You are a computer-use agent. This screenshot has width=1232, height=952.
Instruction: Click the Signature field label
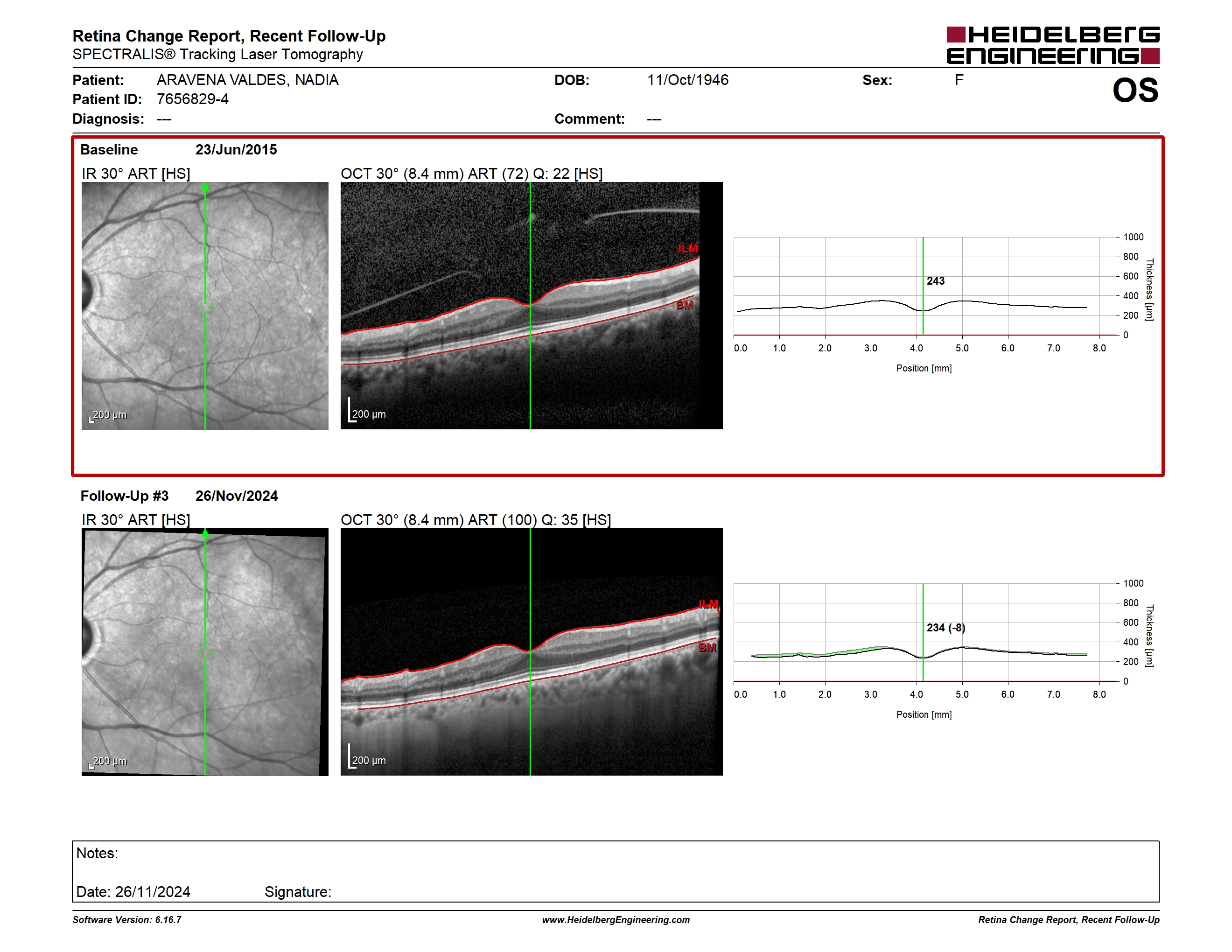[x=298, y=892]
